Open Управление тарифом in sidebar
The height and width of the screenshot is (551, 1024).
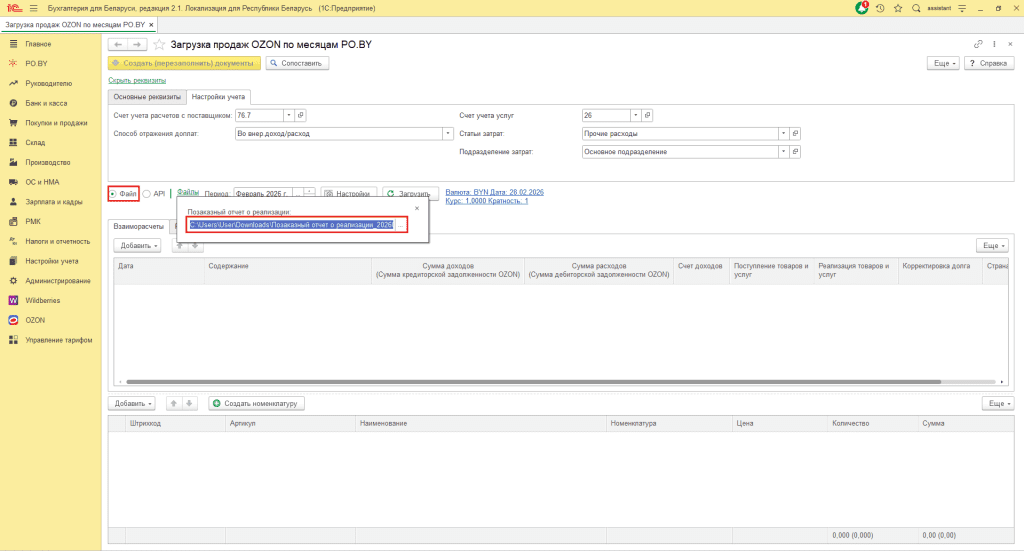pyautogui.click(x=58, y=340)
